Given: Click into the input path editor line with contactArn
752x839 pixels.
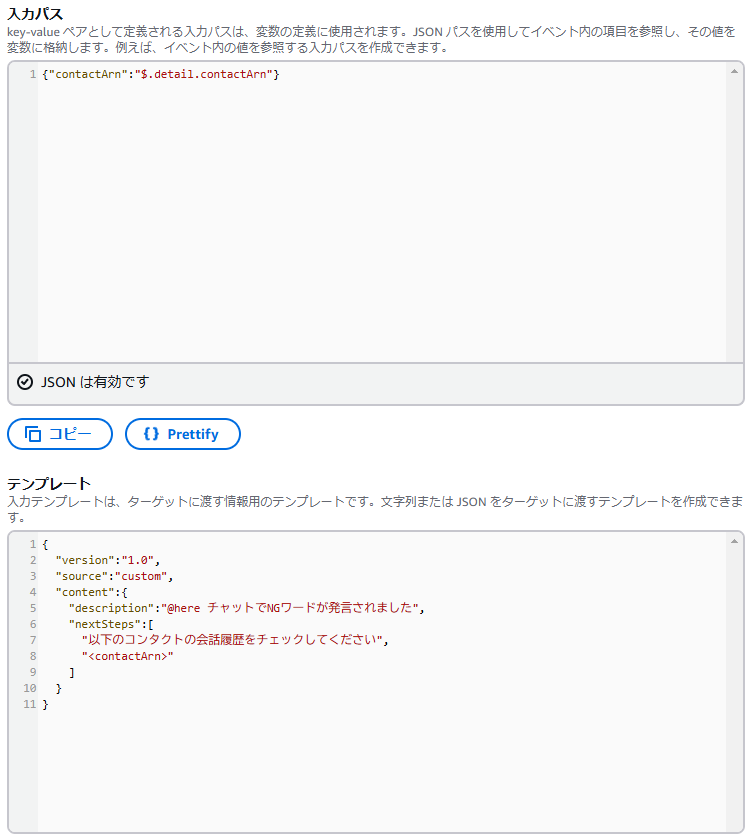Looking at the screenshot, I should (x=161, y=74).
